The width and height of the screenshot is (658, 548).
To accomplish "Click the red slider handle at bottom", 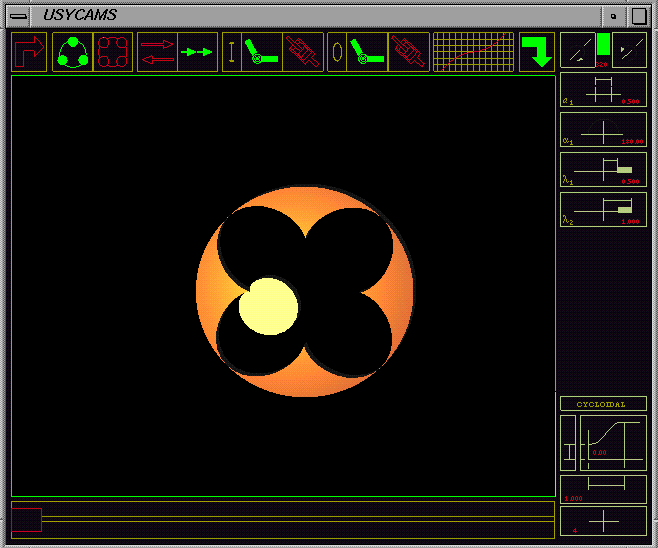I will (x=26, y=520).
